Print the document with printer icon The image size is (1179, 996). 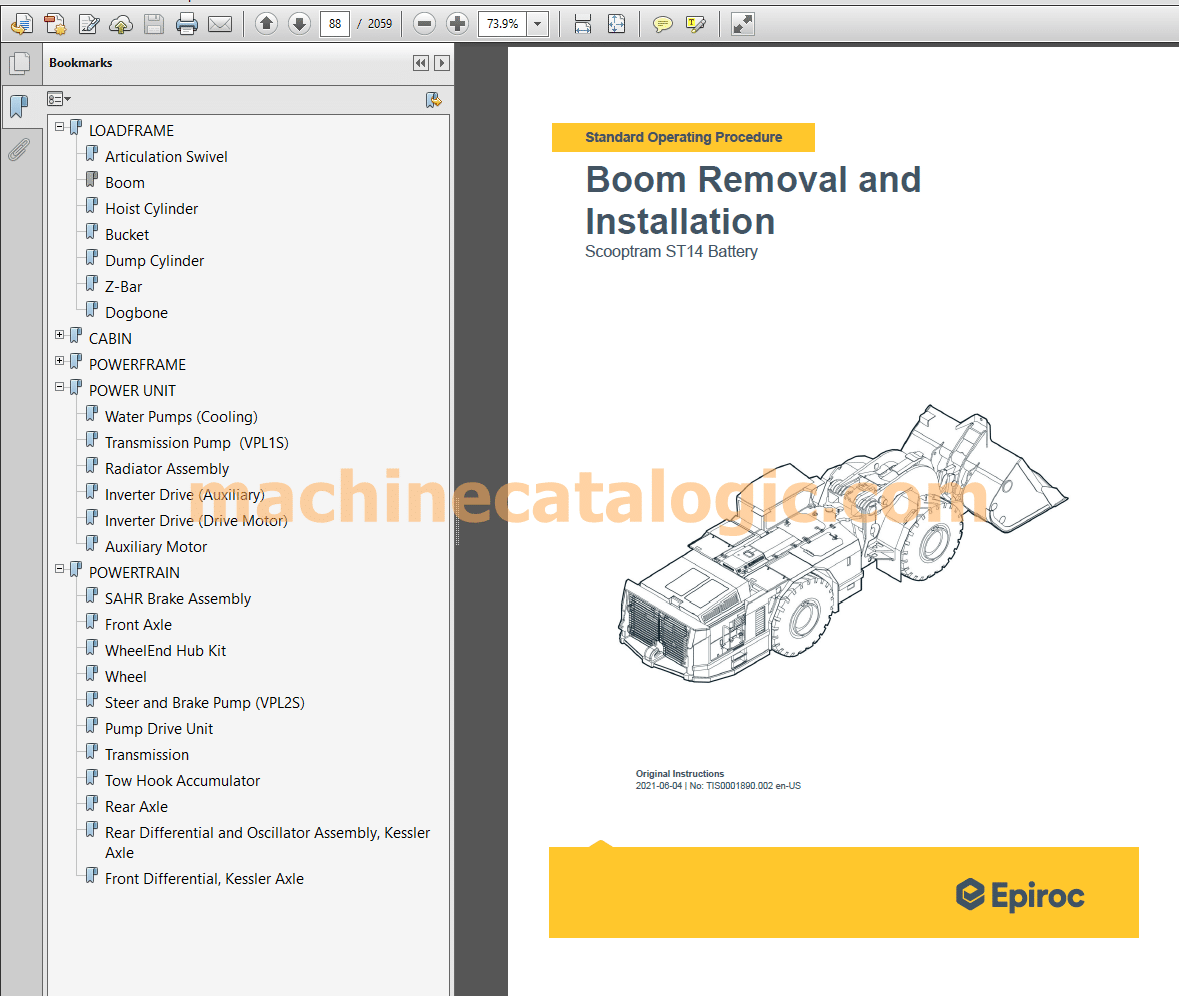186,24
